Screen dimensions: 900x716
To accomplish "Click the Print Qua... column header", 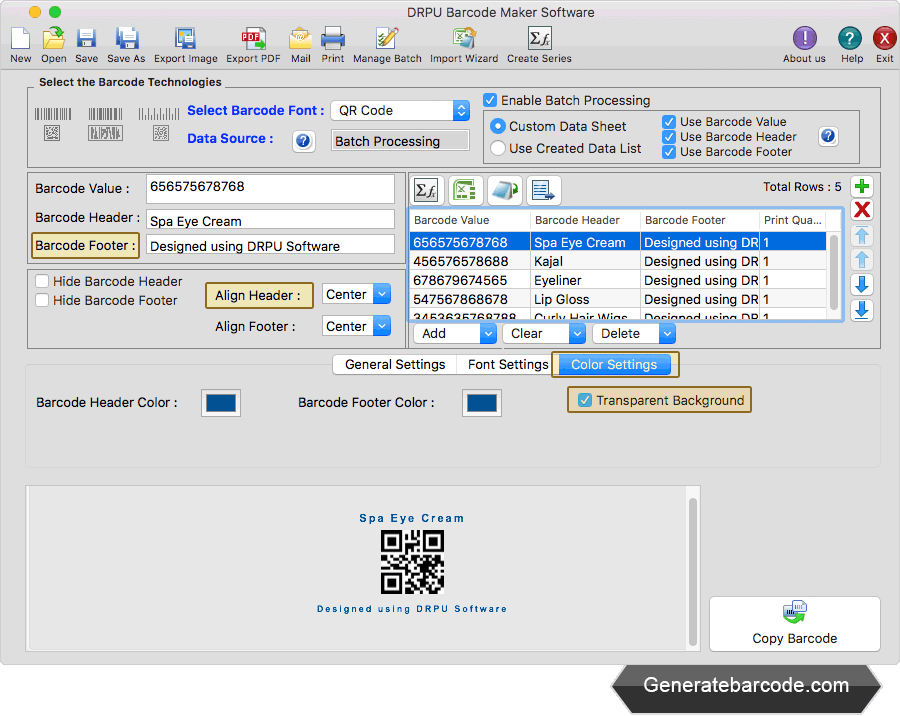I will click(x=793, y=220).
